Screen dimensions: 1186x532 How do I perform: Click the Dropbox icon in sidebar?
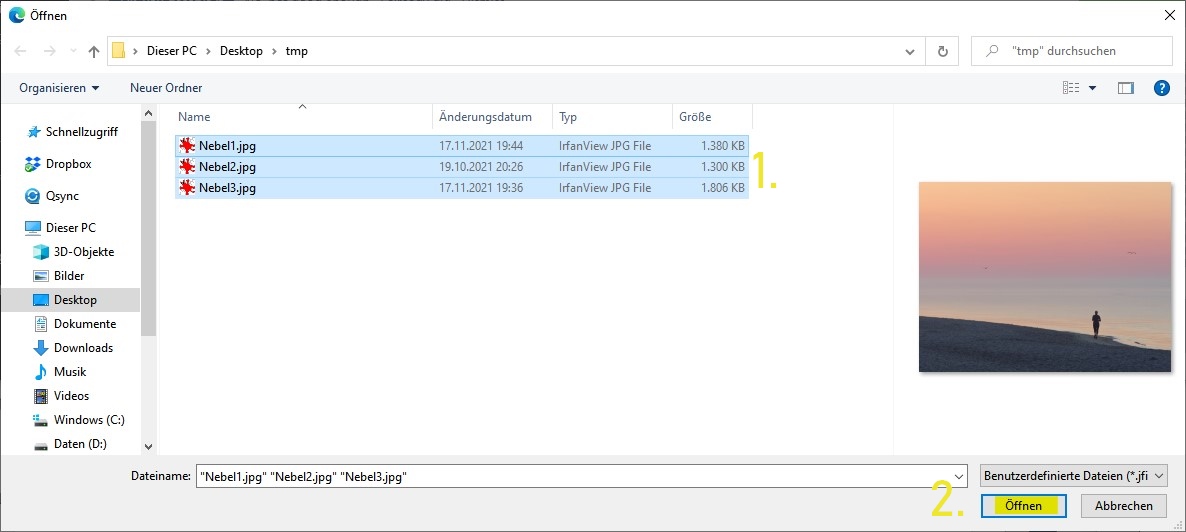pyautogui.click(x=33, y=164)
